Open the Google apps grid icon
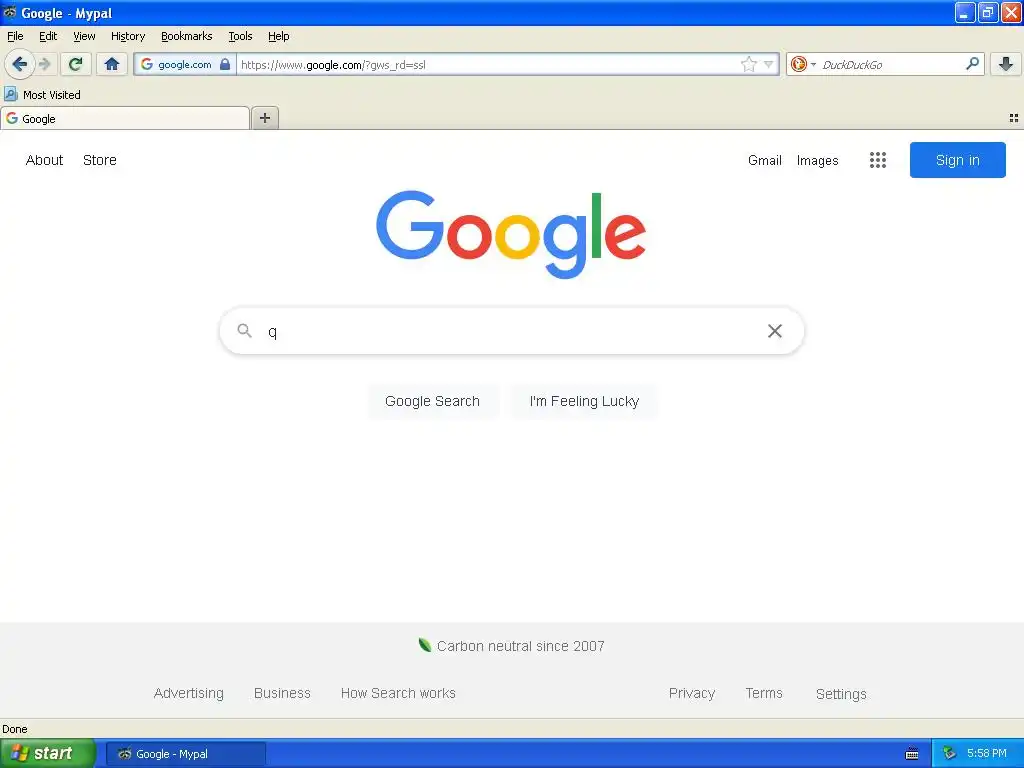Image resolution: width=1024 pixels, height=768 pixels. [x=878, y=160]
